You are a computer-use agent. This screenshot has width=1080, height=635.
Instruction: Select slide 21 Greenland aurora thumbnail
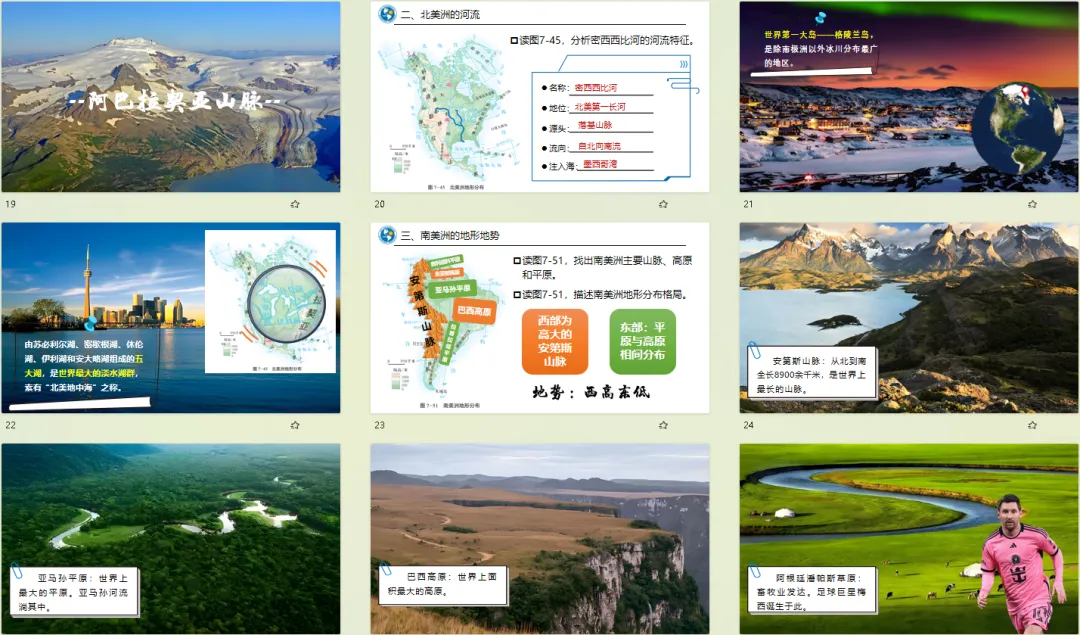click(x=909, y=96)
